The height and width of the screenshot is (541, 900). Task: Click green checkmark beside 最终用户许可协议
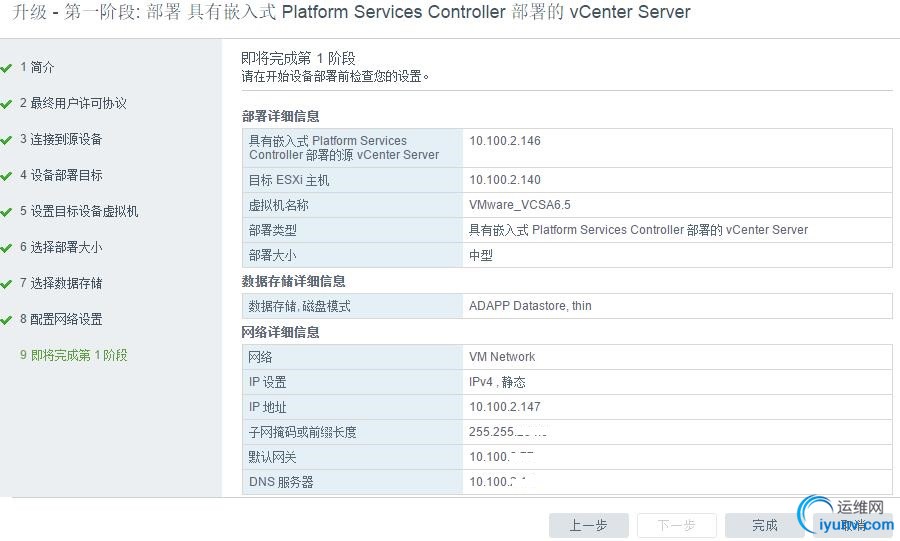(6, 104)
